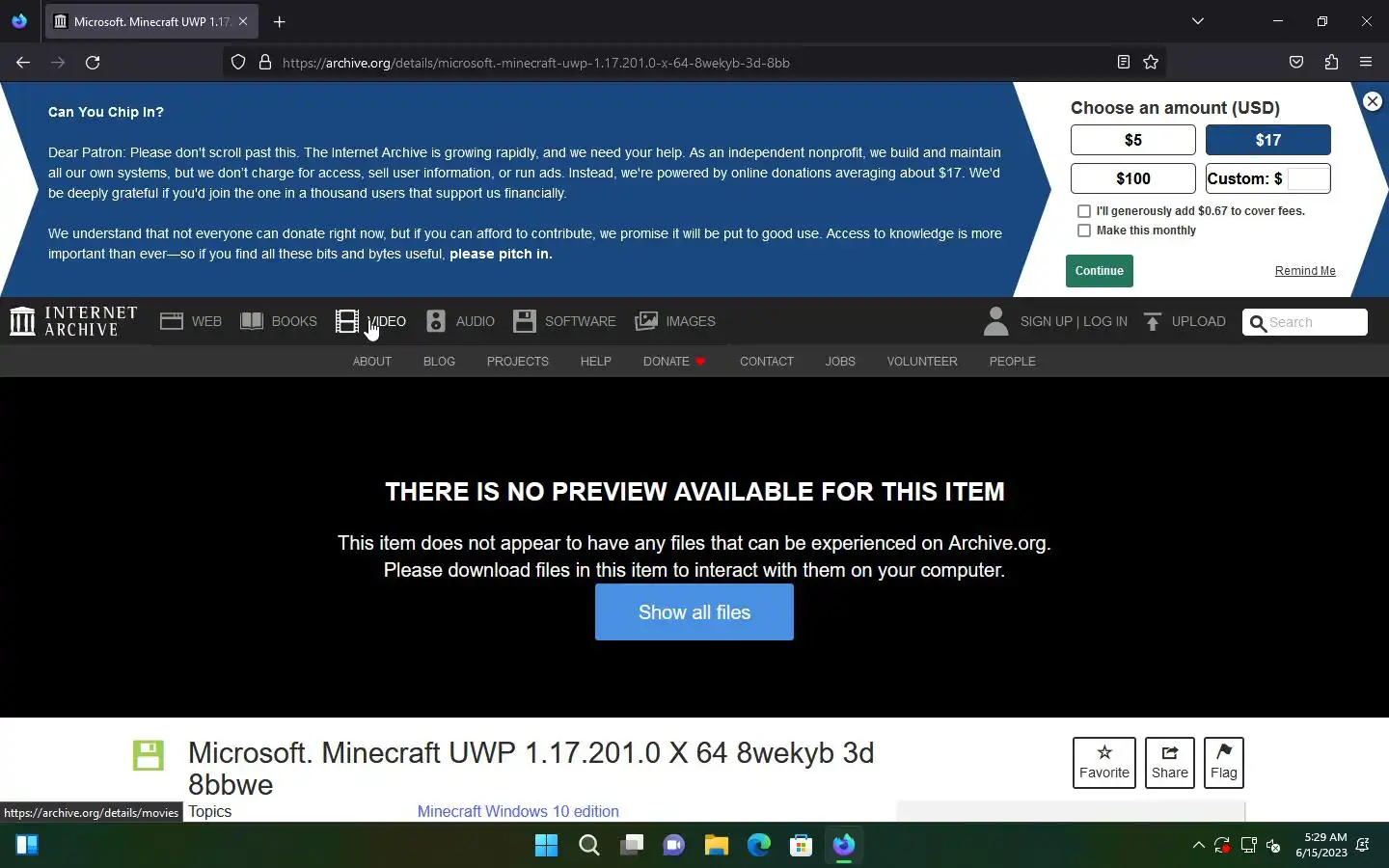Open the Donate menu item

coord(674,362)
